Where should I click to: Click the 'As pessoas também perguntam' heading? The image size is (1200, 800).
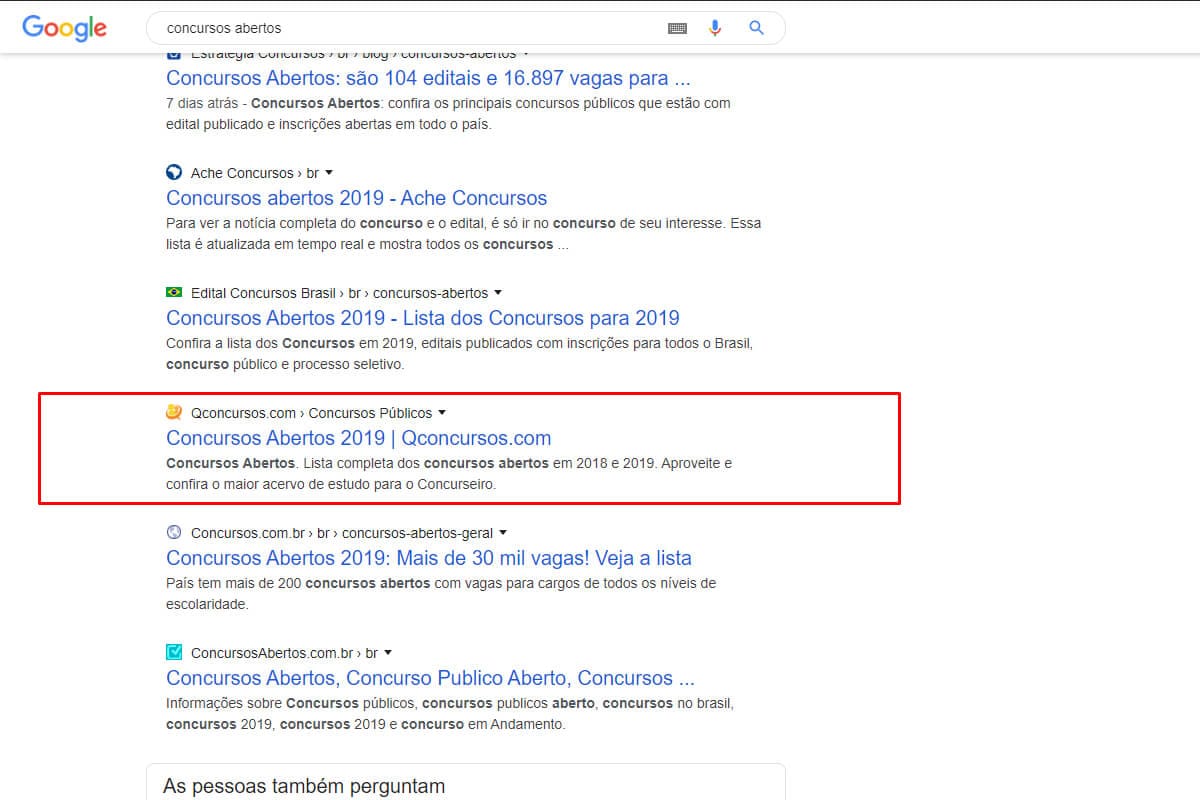[x=304, y=786]
